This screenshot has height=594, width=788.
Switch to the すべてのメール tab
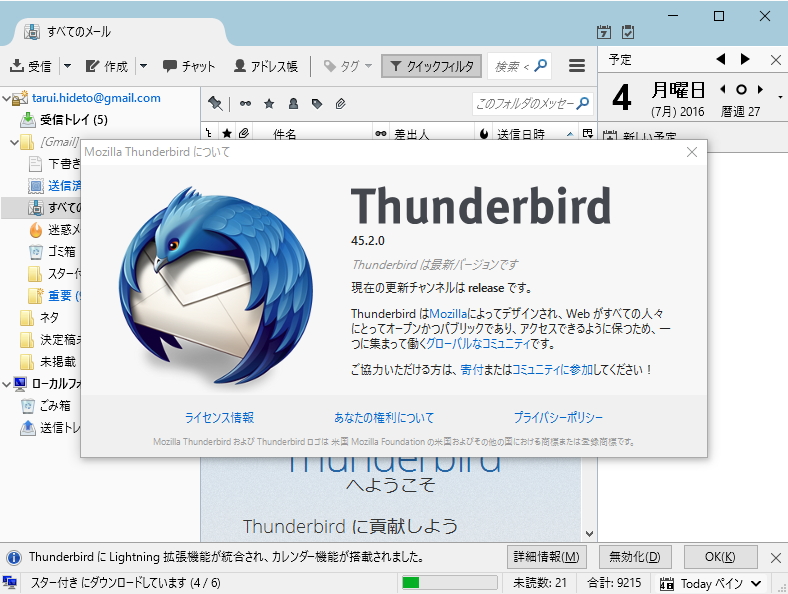121,32
